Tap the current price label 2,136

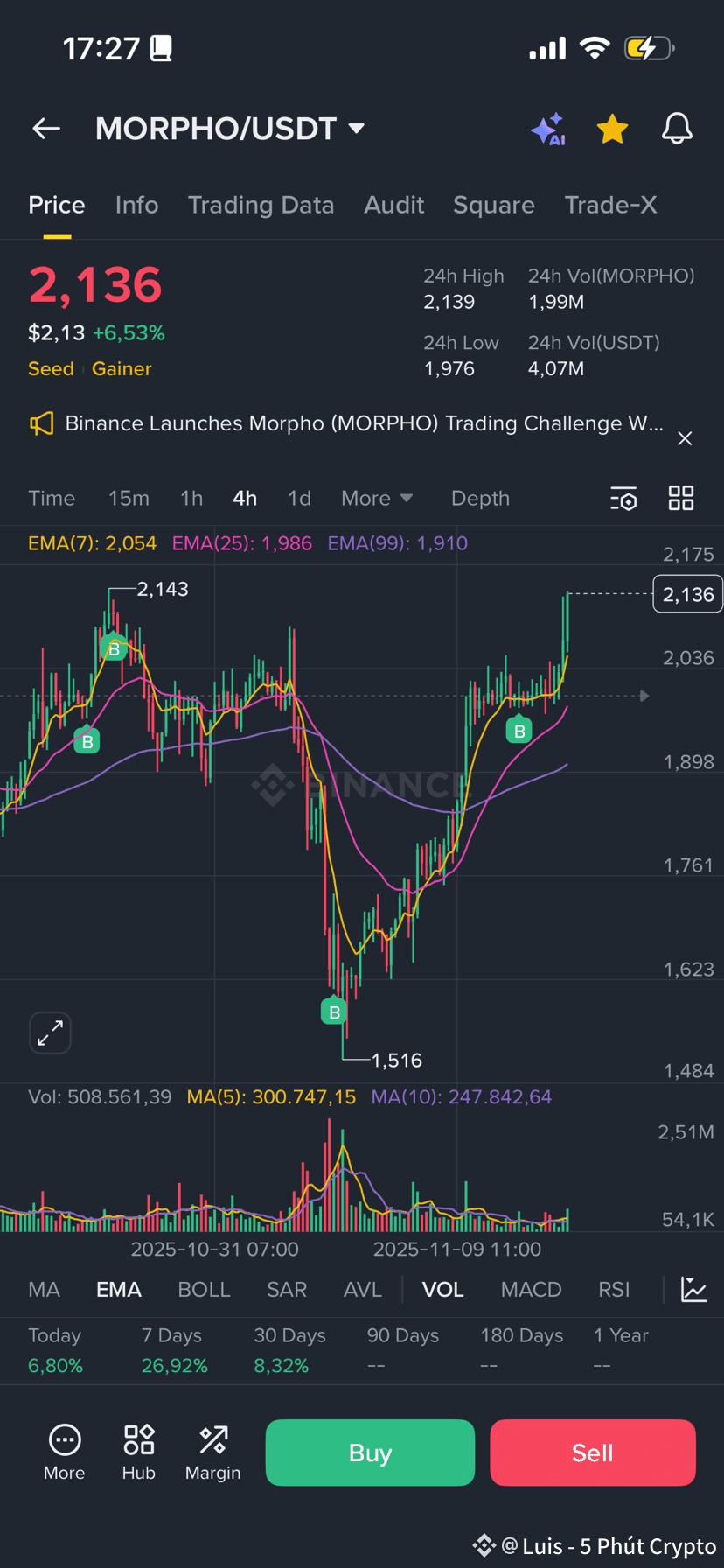688,595
